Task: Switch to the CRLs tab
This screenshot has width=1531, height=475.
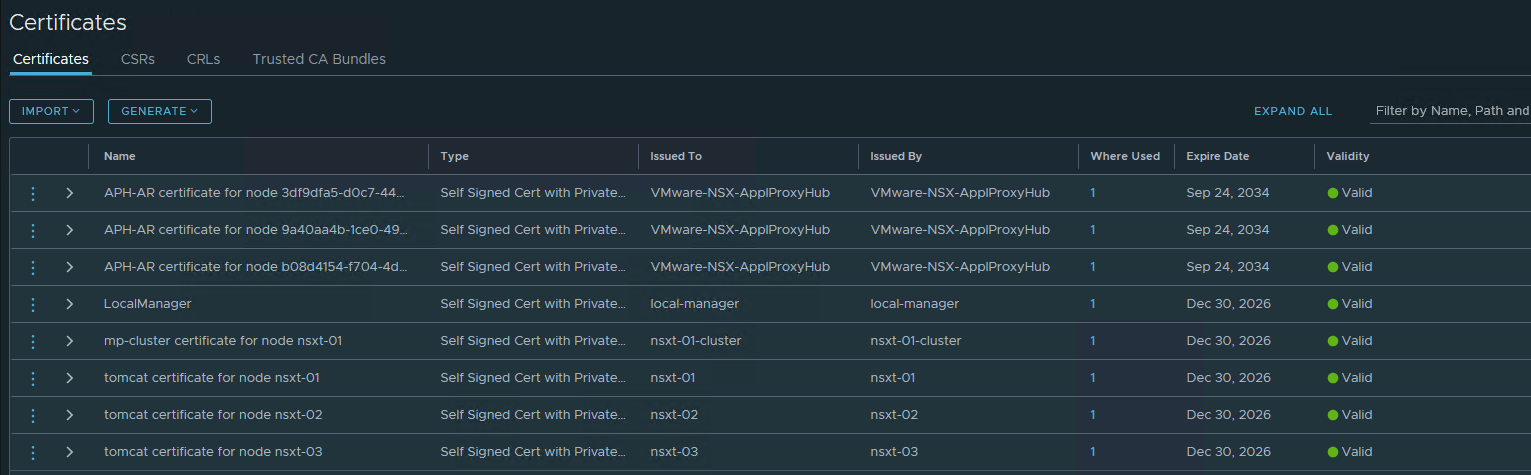Action: coord(203,59)
